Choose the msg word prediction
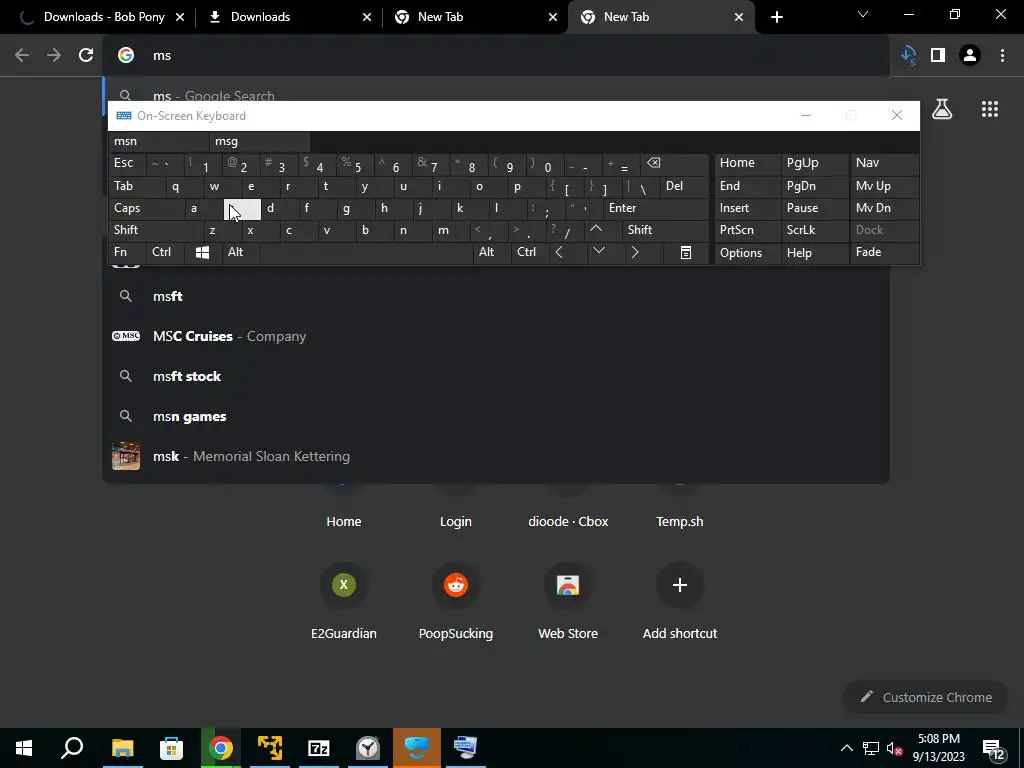 pyautogui.click(x=260, y=141)
